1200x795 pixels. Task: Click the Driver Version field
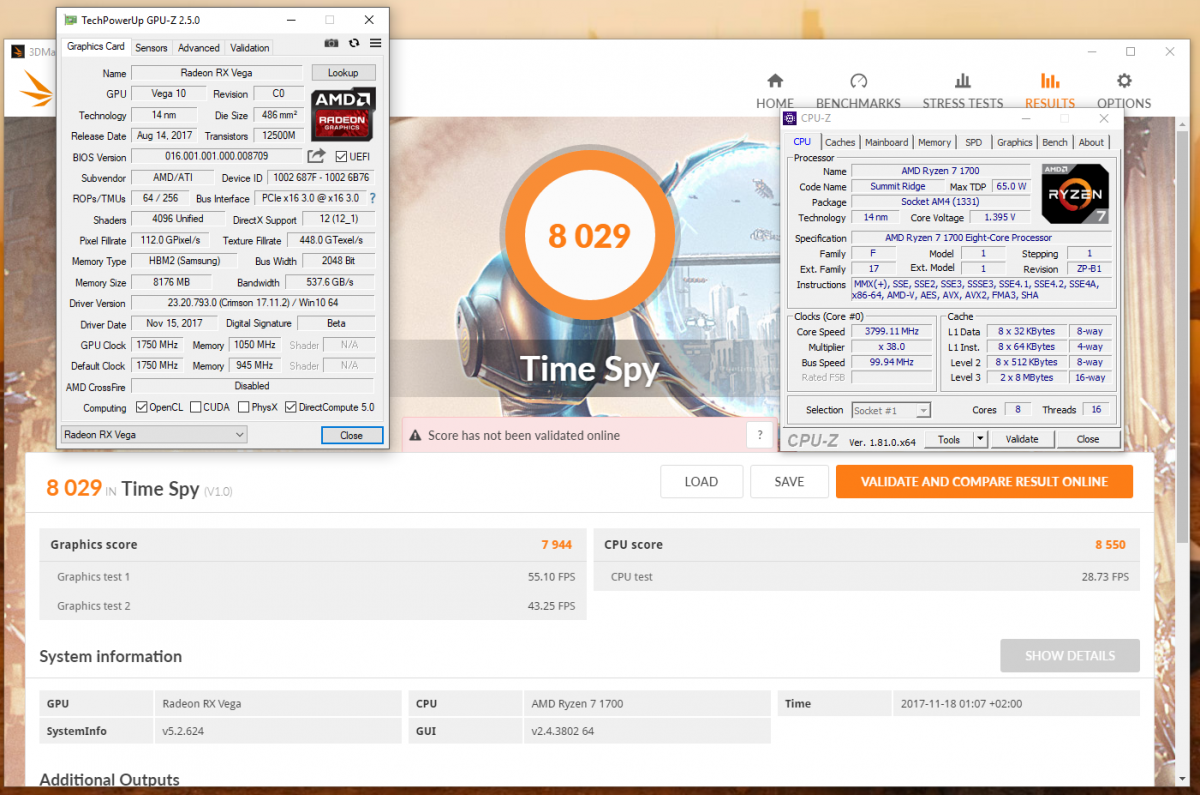pos(252,302)
